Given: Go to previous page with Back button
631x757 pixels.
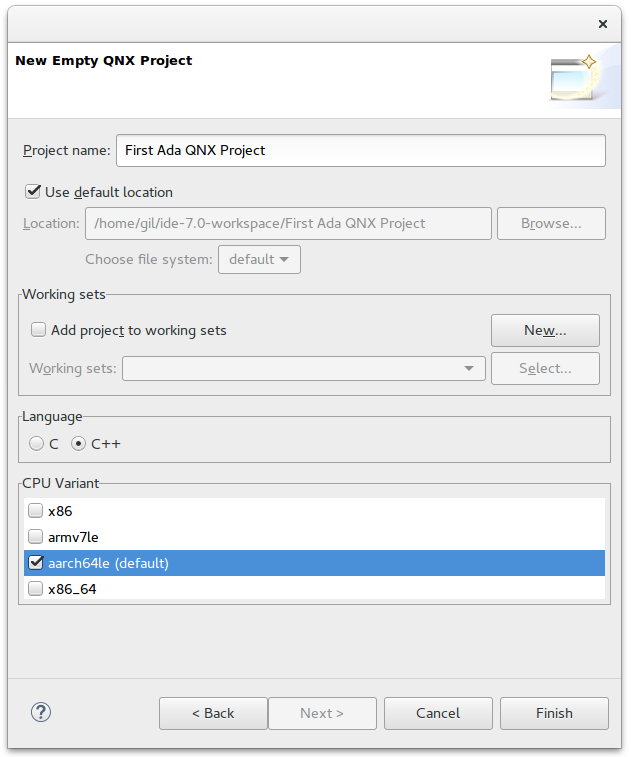Looking at the screenshot, I should (x=213, y=713).
